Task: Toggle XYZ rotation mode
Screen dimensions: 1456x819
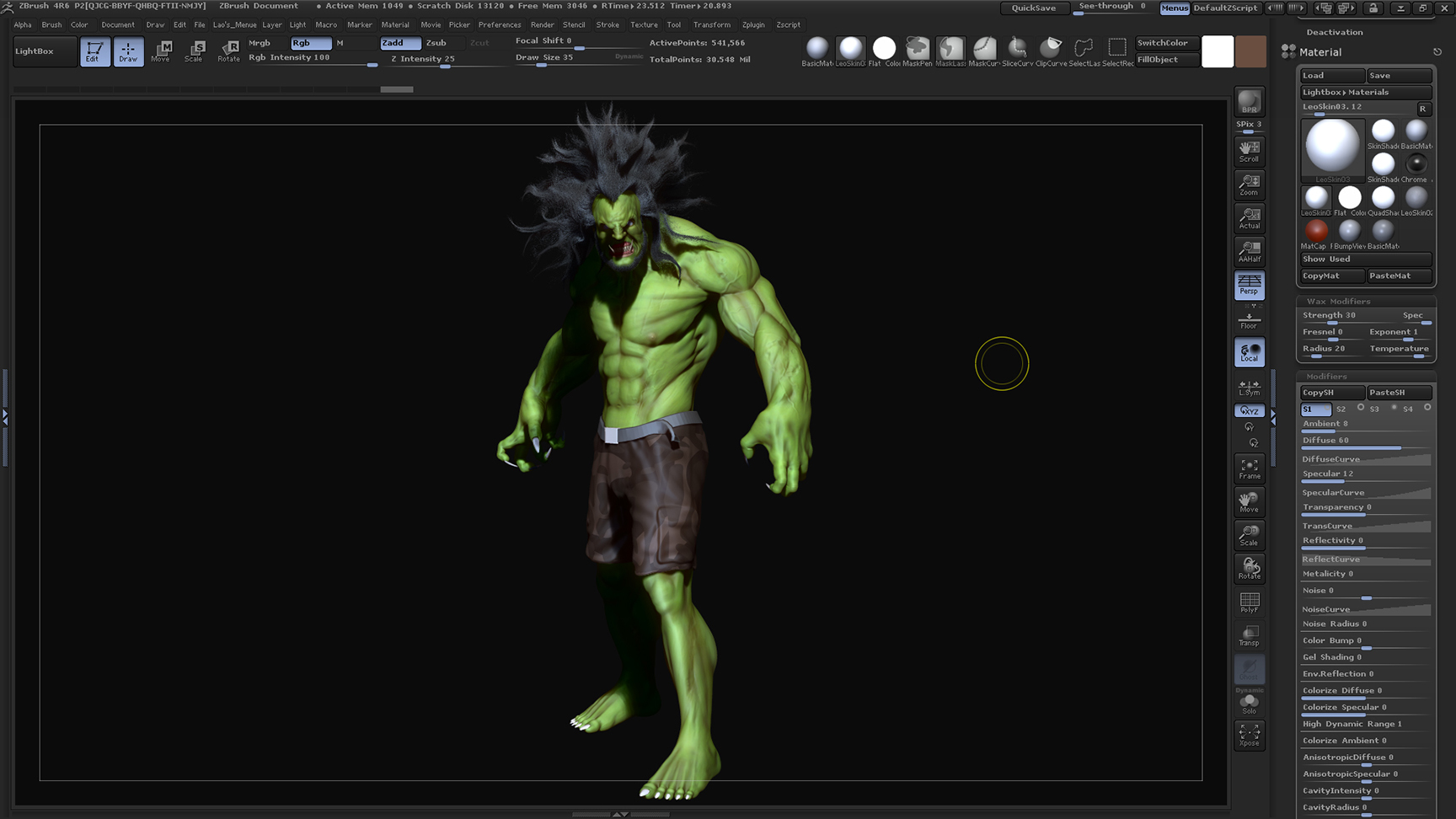Action: 1250,411
